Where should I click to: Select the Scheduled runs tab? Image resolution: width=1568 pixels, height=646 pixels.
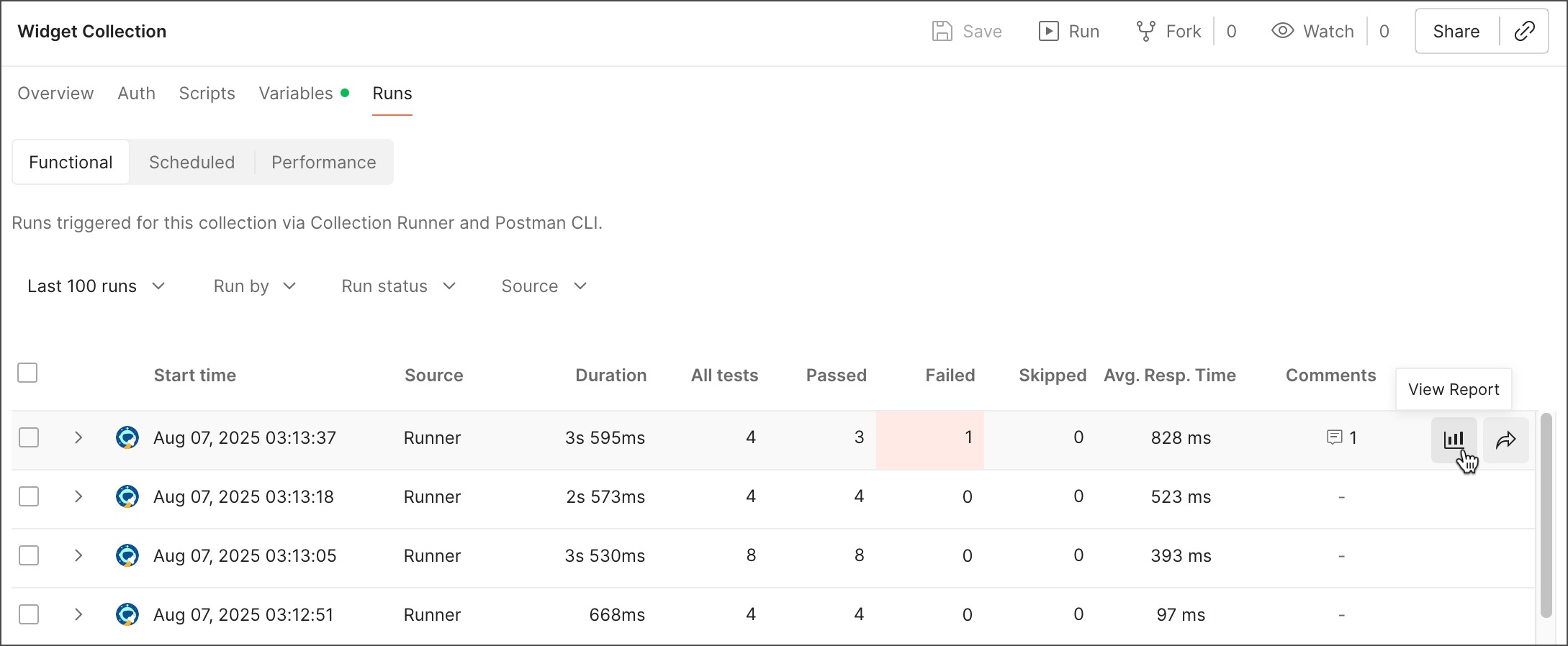192,162
